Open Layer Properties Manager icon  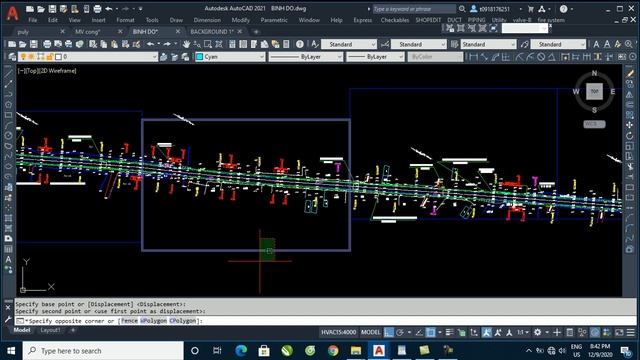pyautogui.click(x=12, y=57)
